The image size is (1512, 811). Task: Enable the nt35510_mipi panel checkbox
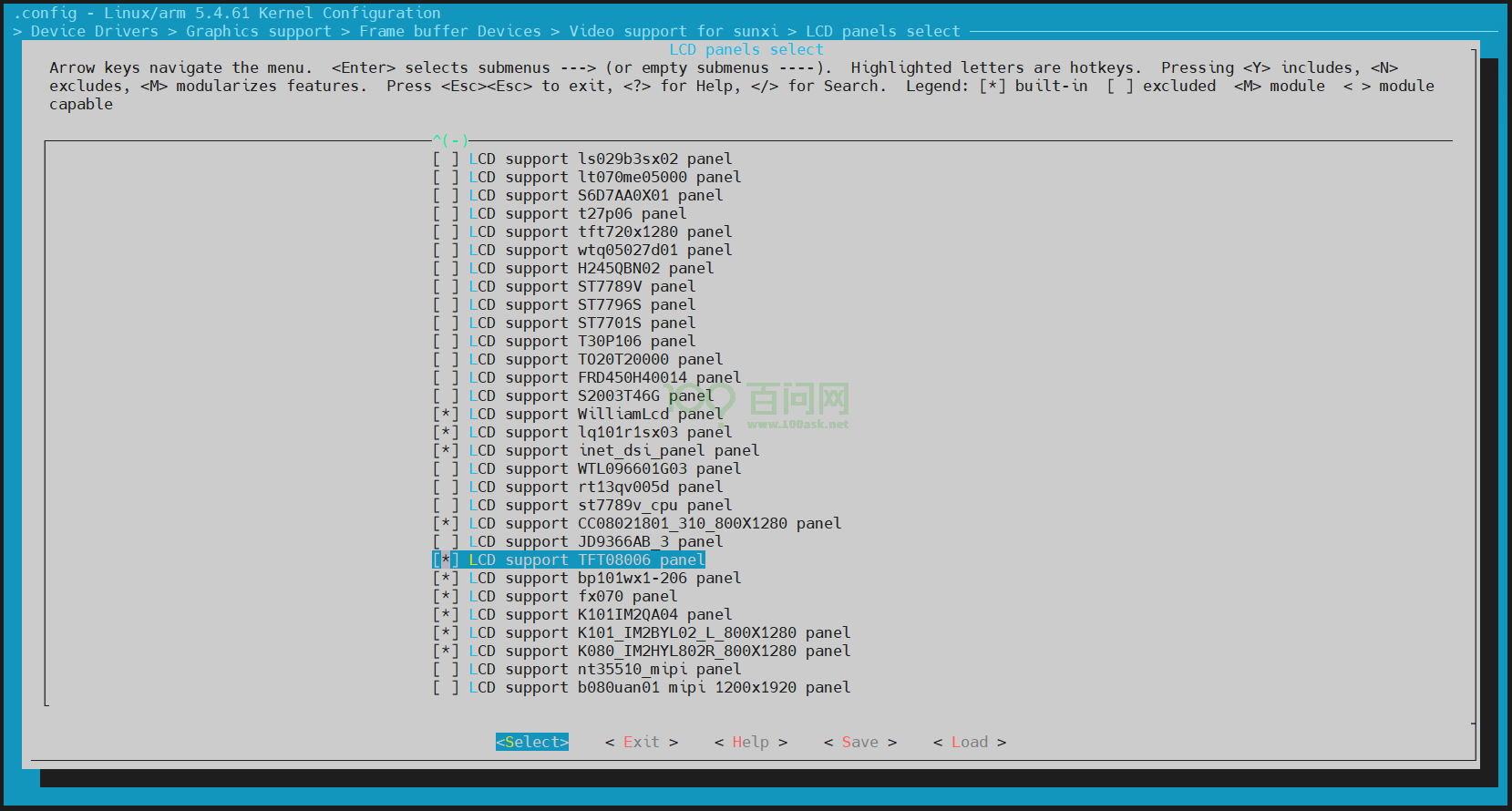click(446, 669)
